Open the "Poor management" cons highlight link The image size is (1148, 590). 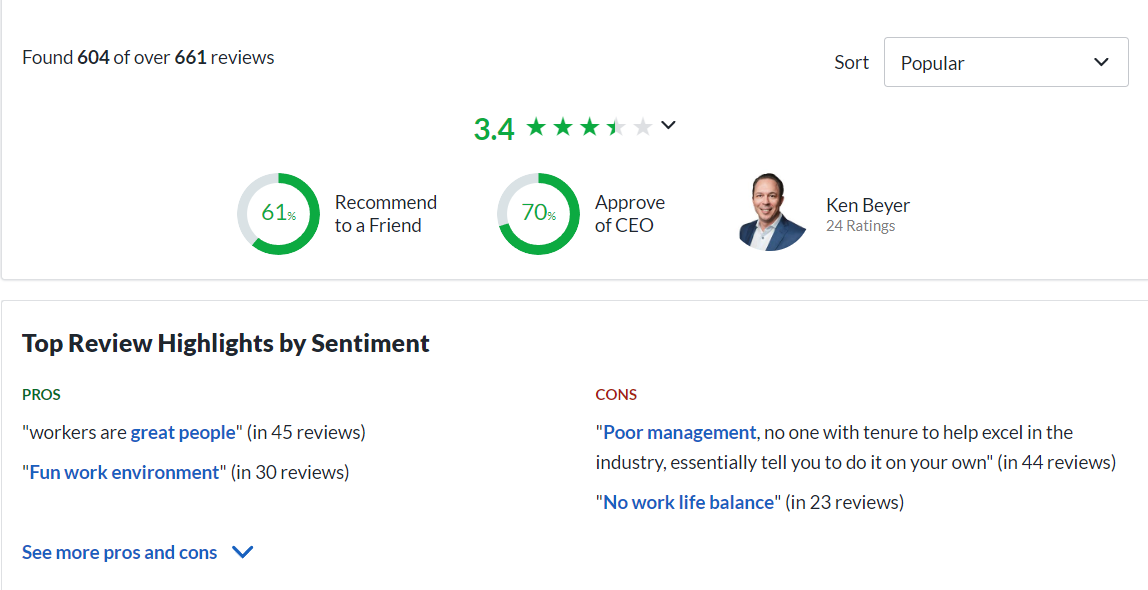pos(679,432)
